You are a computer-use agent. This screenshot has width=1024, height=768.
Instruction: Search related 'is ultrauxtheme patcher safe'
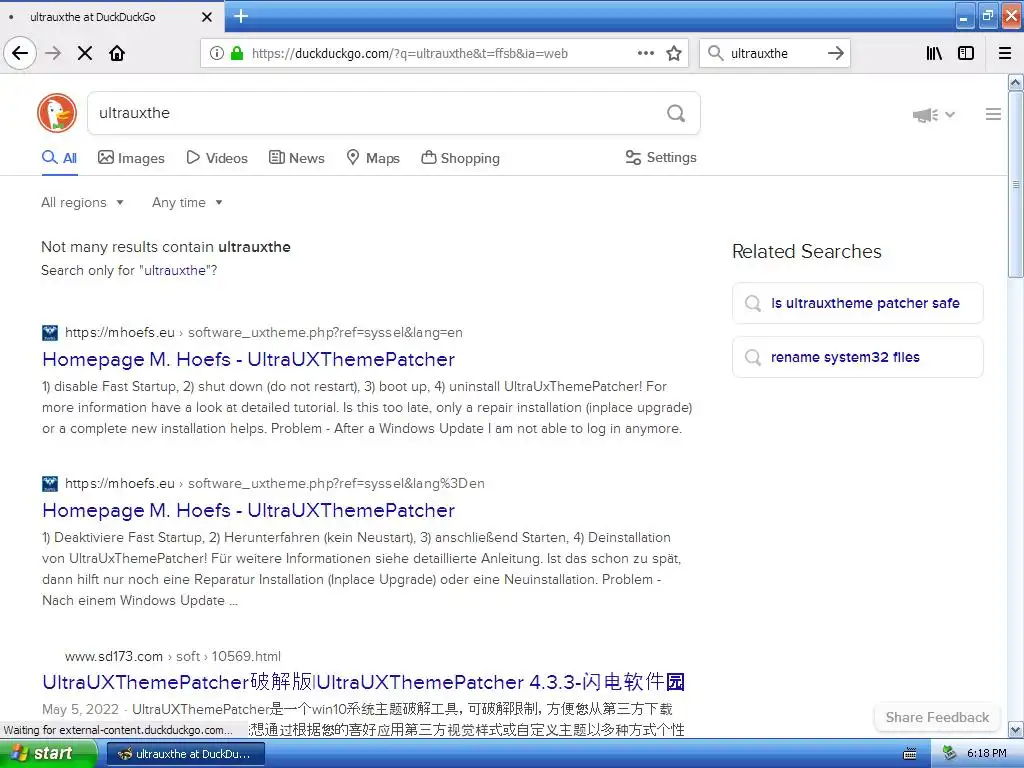point(857,303)
